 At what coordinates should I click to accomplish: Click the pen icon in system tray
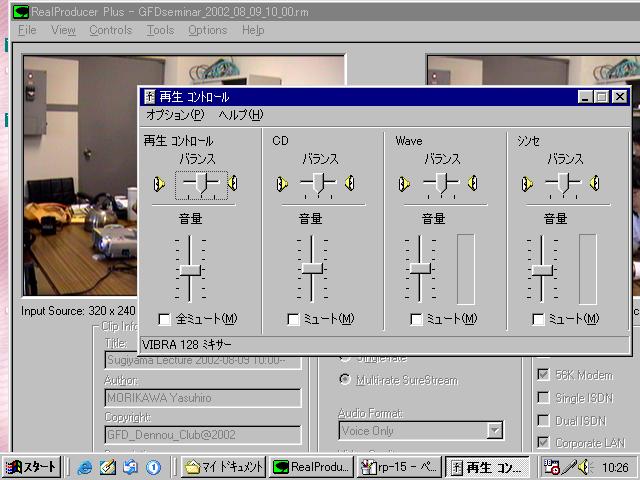click(x=569, y=467)
